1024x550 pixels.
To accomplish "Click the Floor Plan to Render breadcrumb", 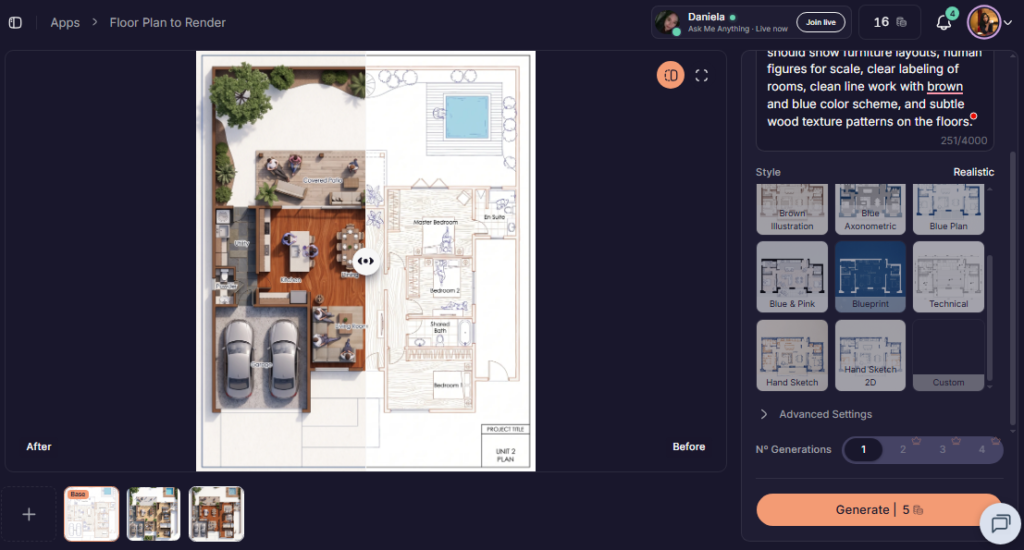I will [x=167, y=22].
